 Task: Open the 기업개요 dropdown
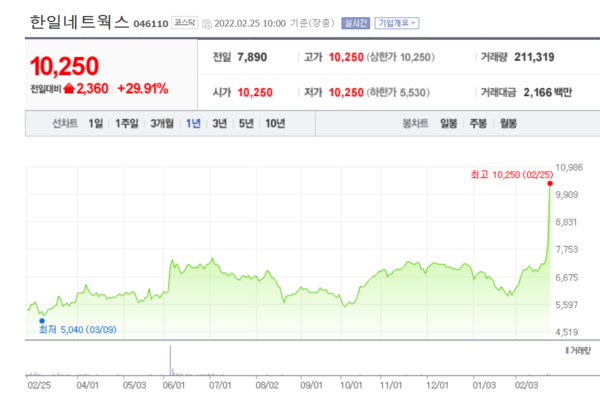397,23
